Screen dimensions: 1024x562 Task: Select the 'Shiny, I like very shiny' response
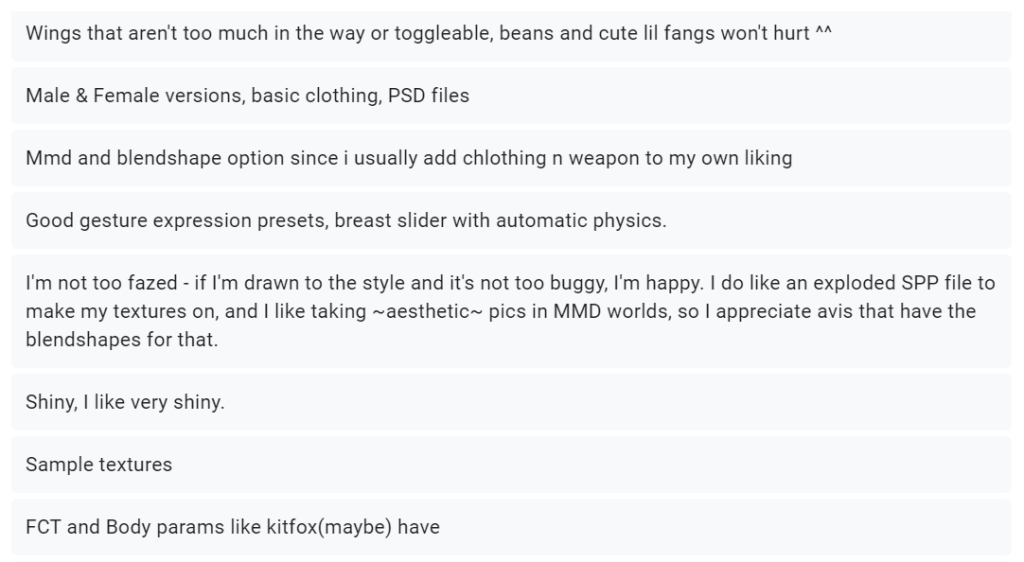pyautogui.click(x=125, y=403)
